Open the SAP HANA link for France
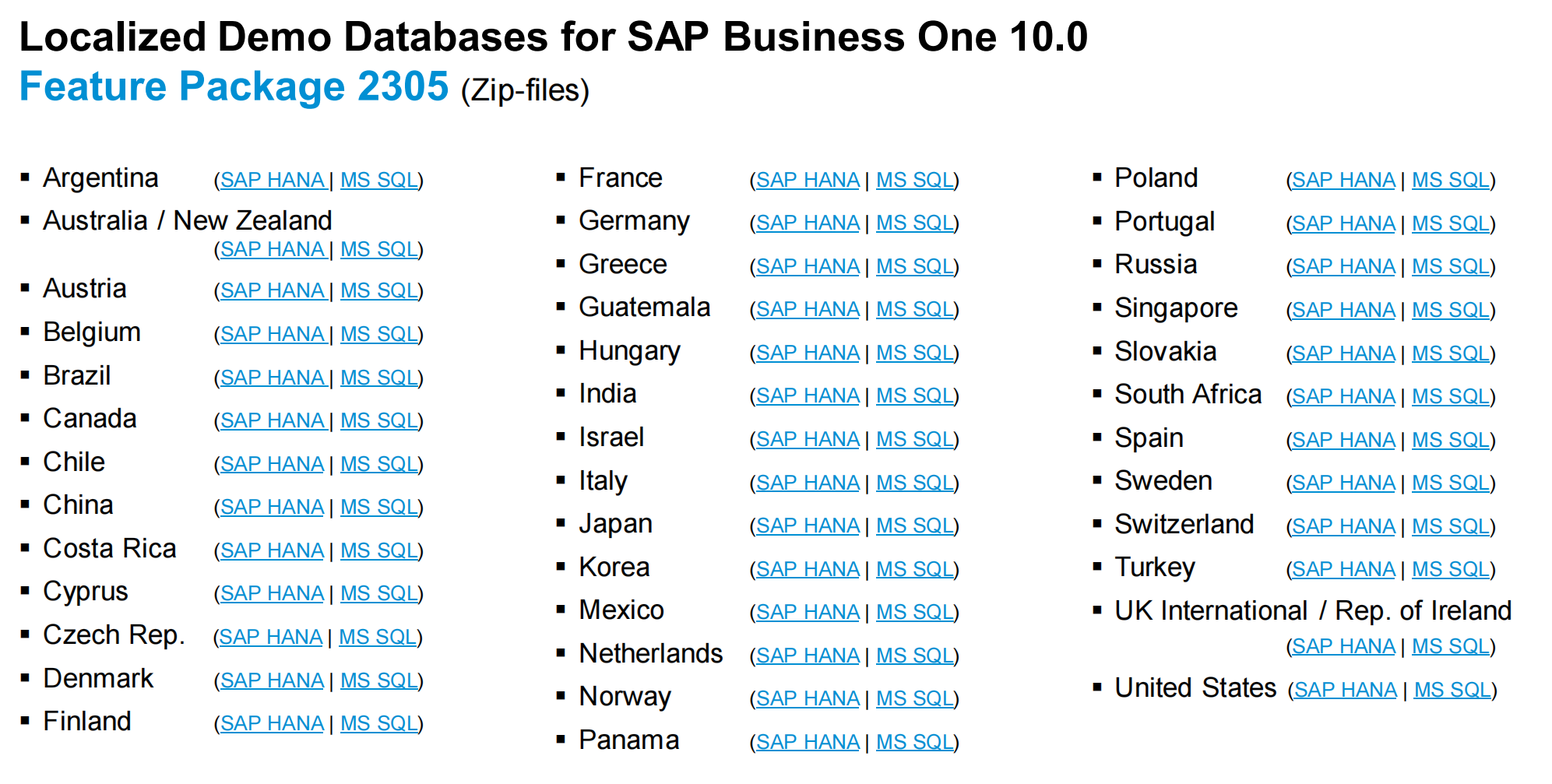 [x=808, y=179]
